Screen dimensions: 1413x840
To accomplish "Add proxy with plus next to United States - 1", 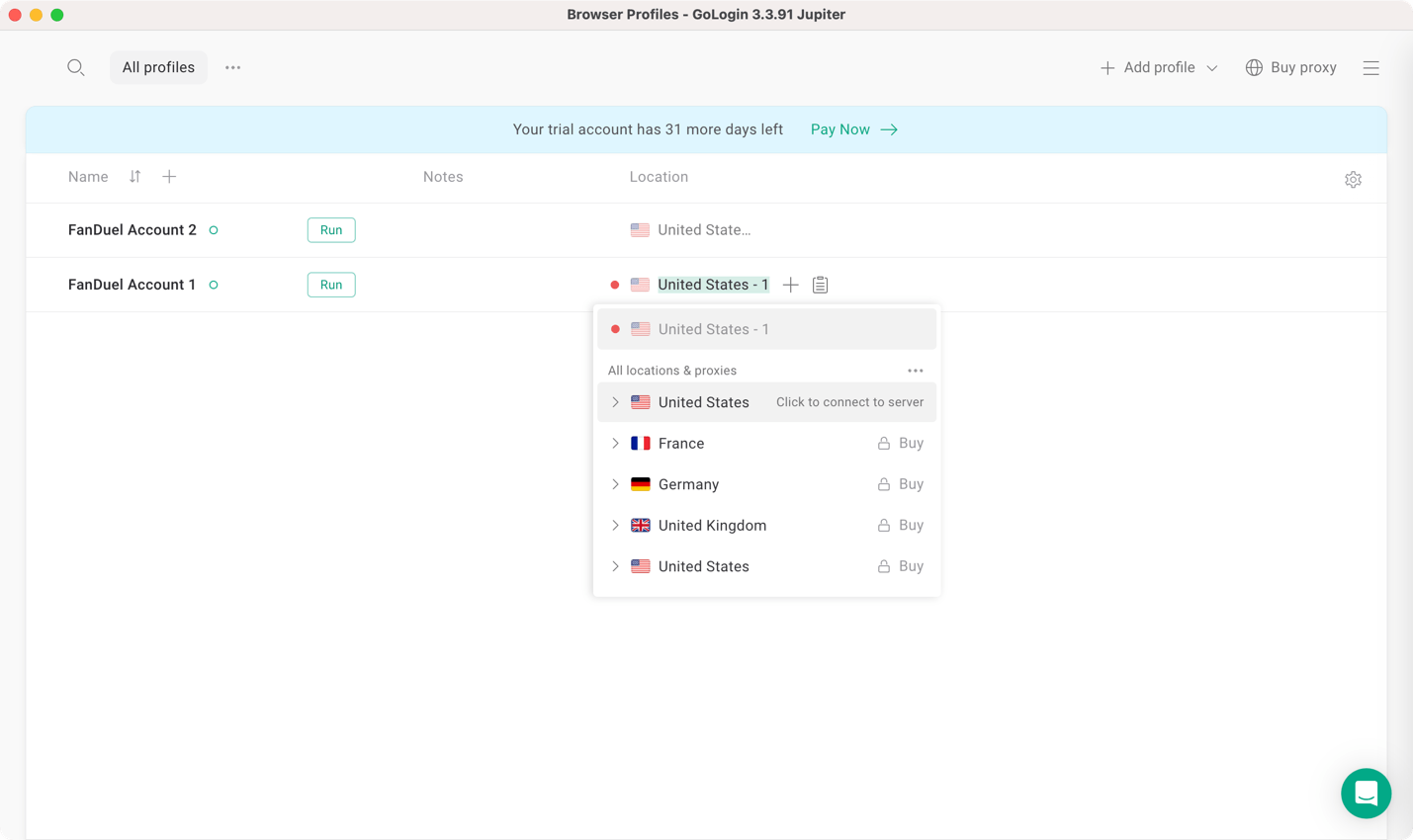I will pos(791,285).
